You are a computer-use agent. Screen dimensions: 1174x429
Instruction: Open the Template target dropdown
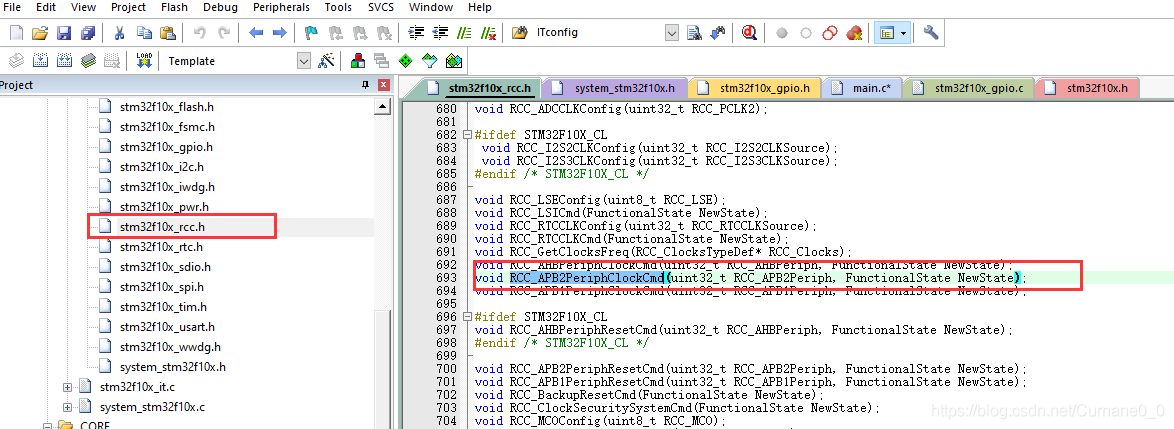point(303,61)
